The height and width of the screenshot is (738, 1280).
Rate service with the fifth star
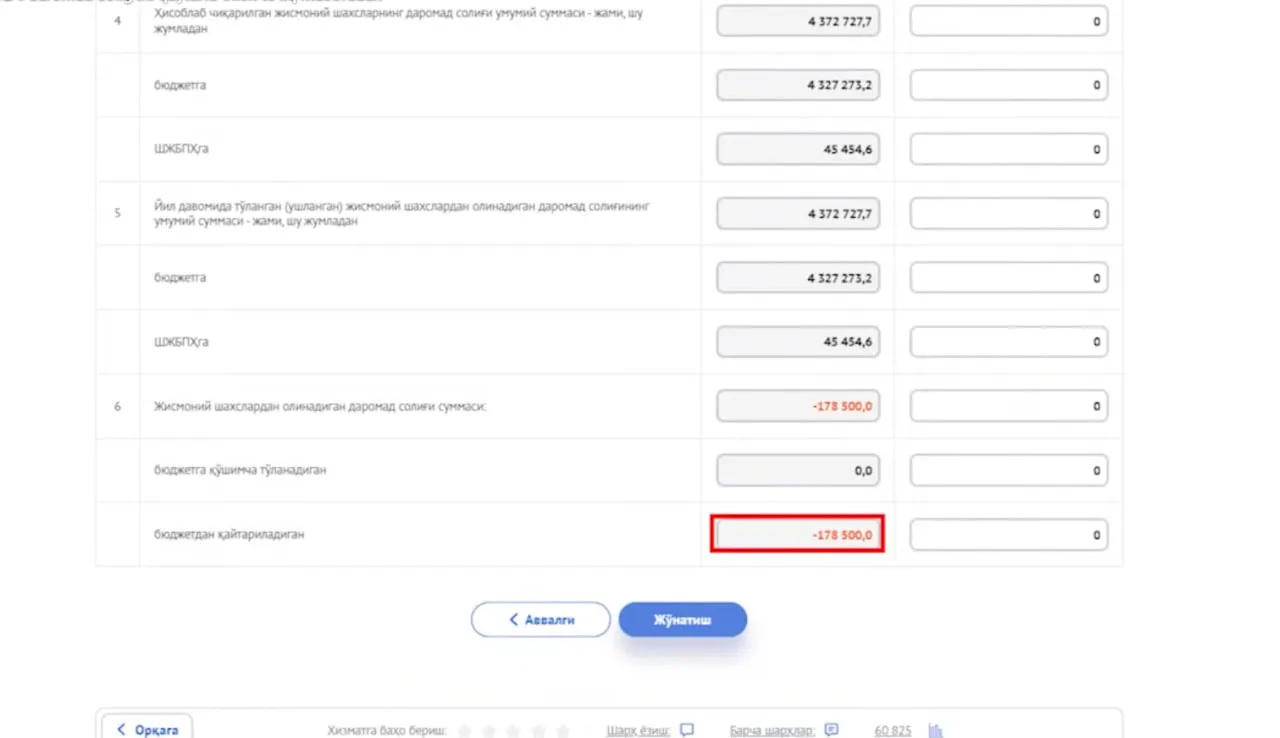(x=562, y=731)
